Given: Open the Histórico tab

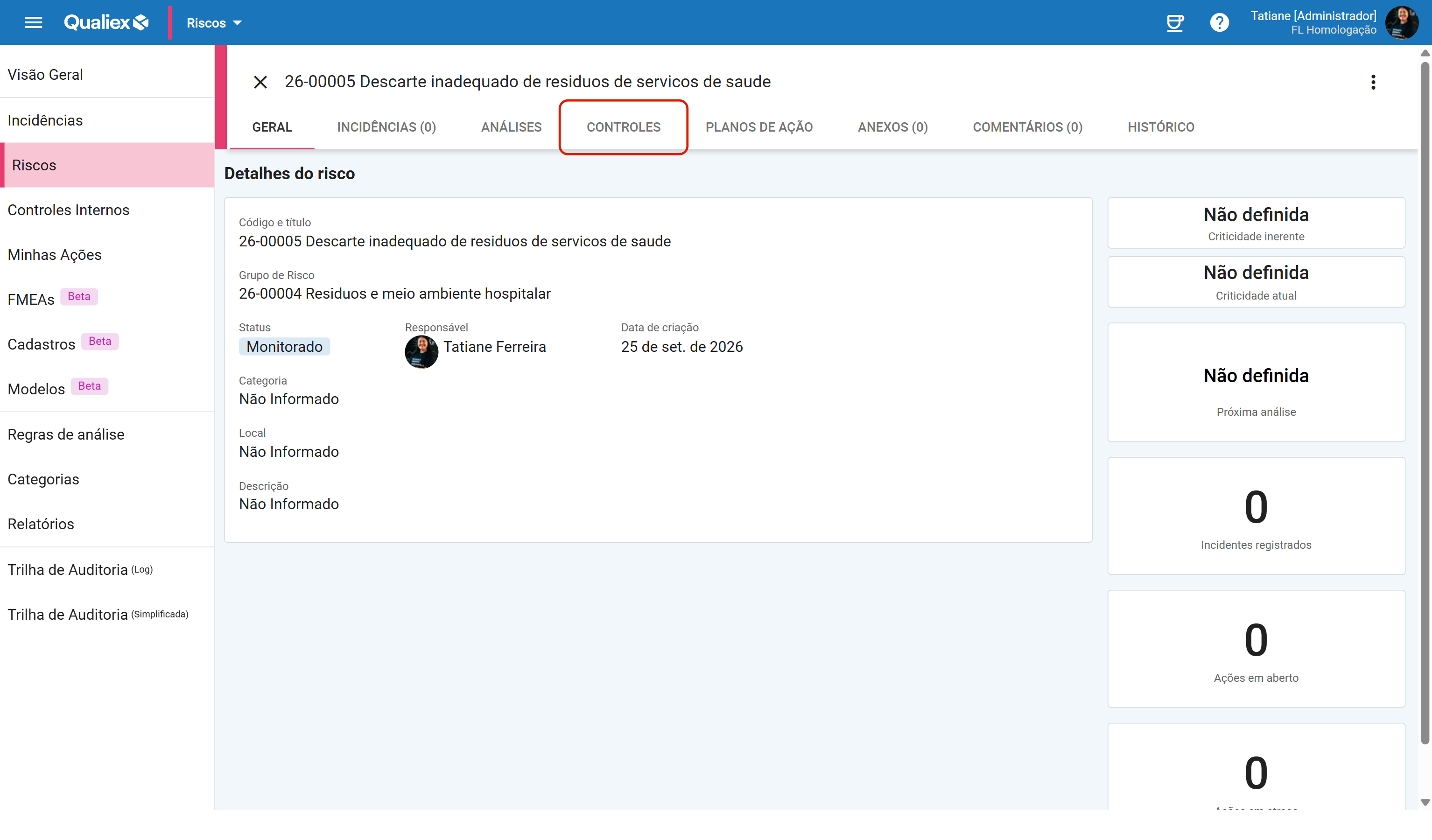Looking at the screenshot, I should pyautogui.click(x=1160, y=127).
